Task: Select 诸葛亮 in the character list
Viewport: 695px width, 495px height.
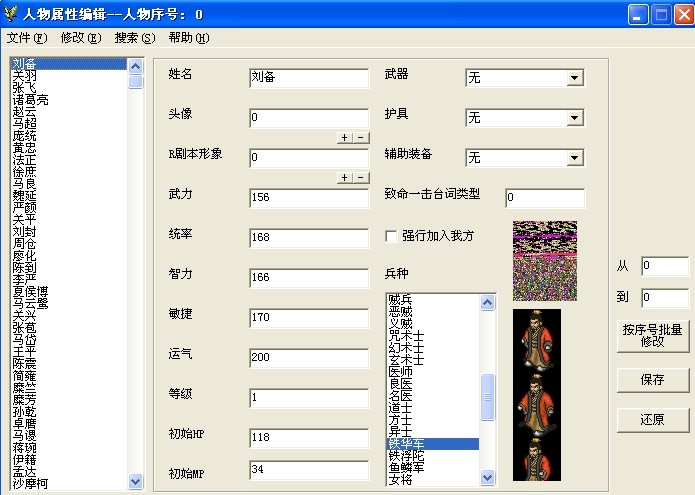Action: (30, 100)
